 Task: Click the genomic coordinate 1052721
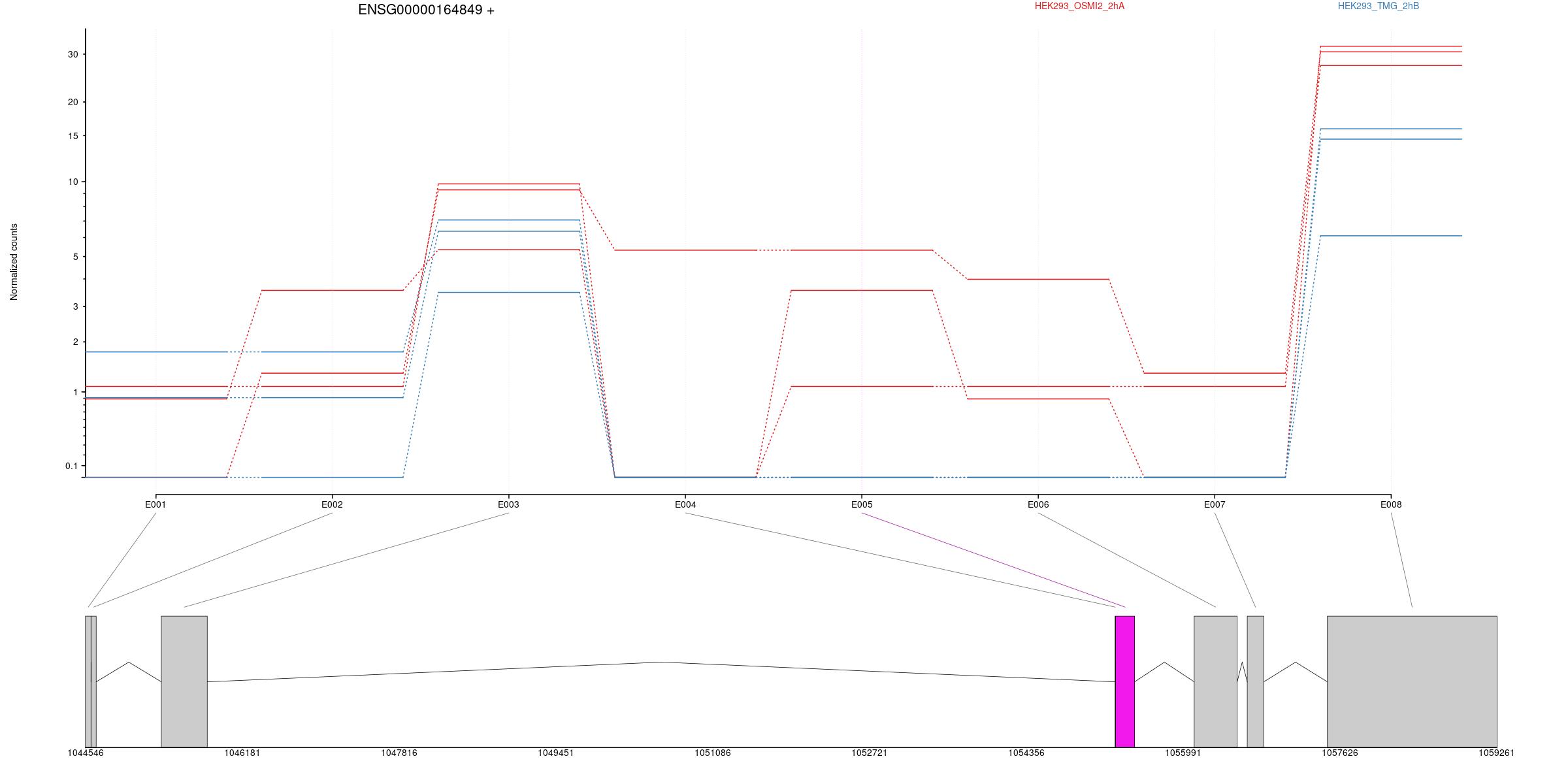click(x=870, y=753)
